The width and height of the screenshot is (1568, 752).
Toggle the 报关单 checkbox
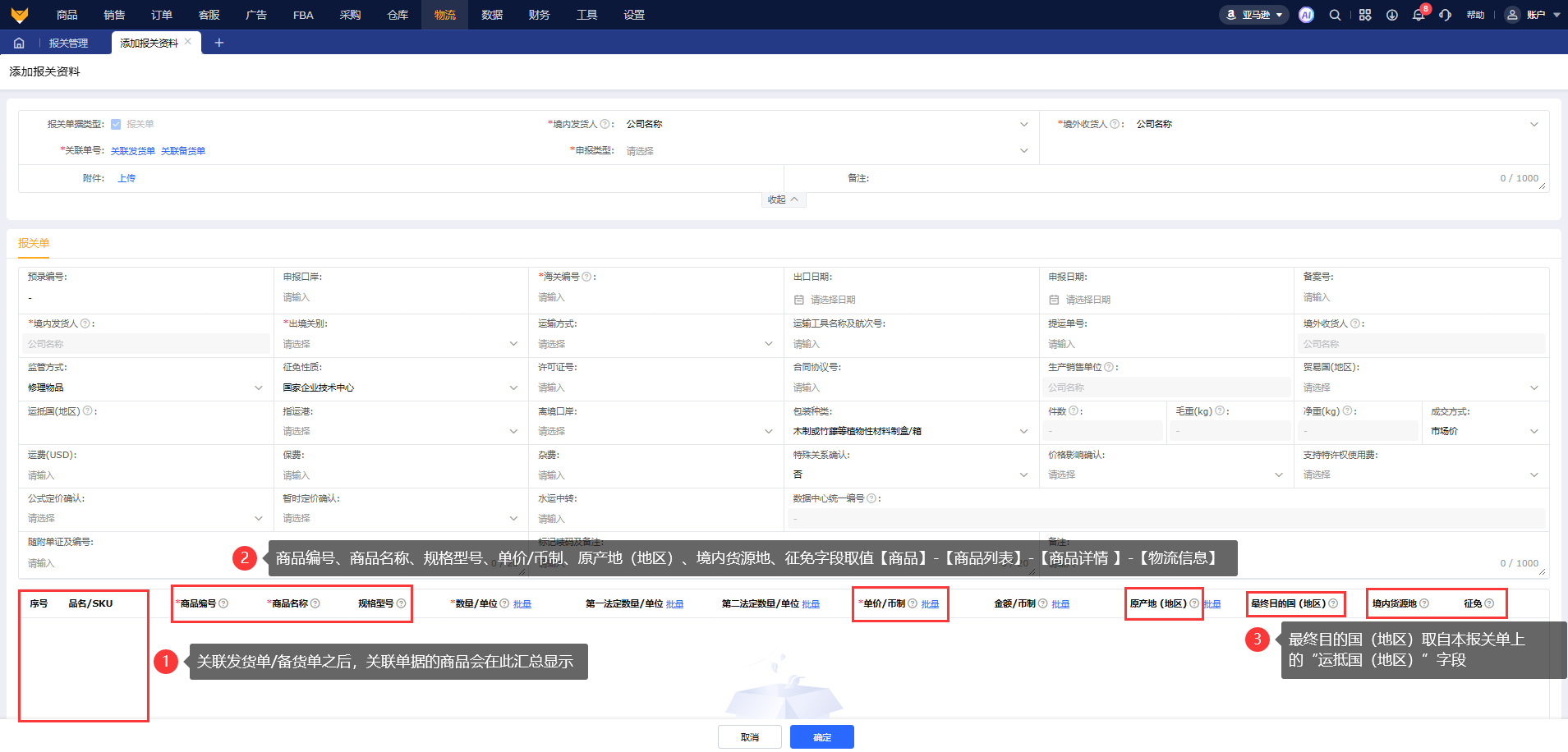pyautogui.click(x=116, y=124)
